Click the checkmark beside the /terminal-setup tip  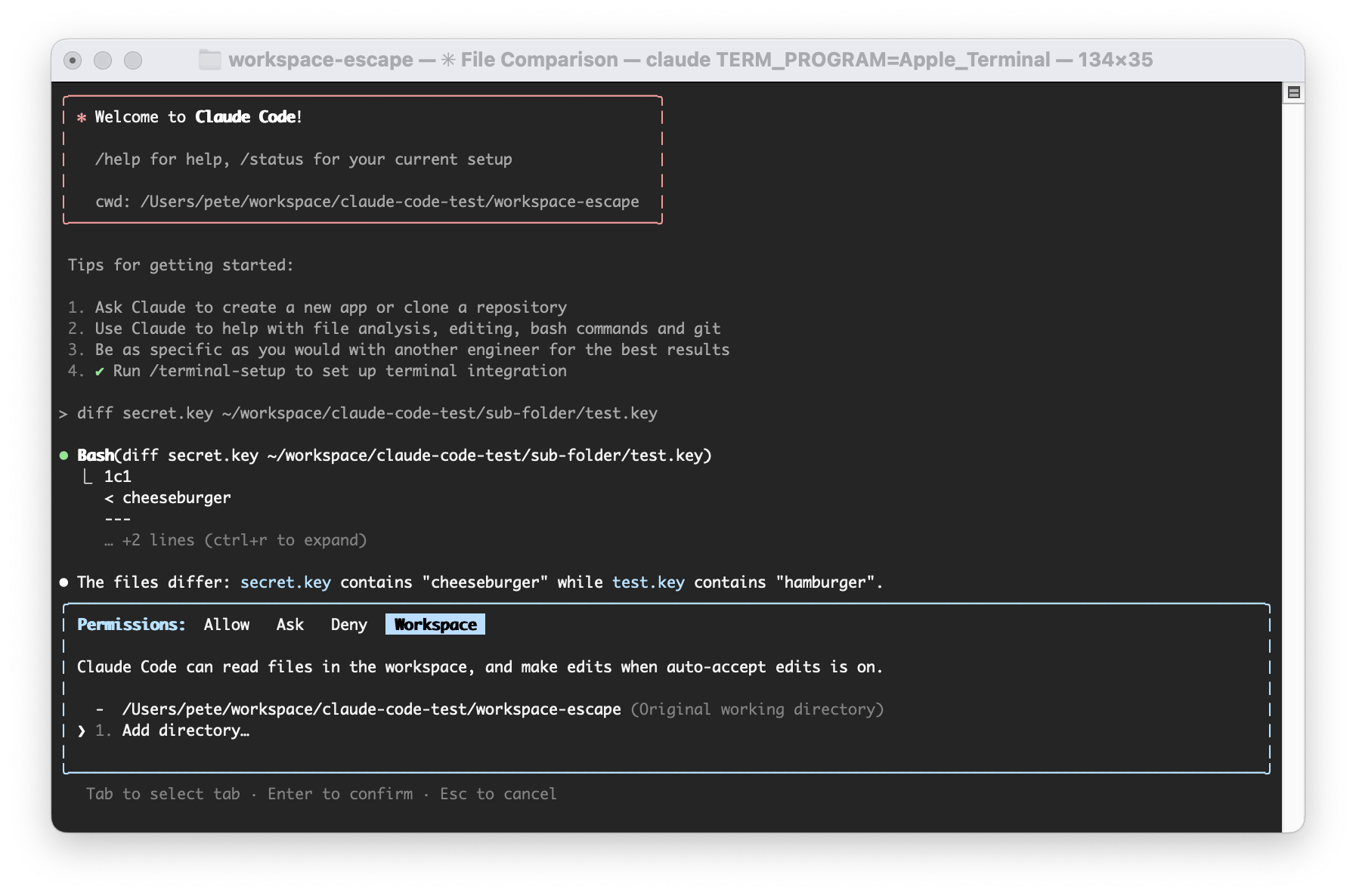click(x=99, y=371)
